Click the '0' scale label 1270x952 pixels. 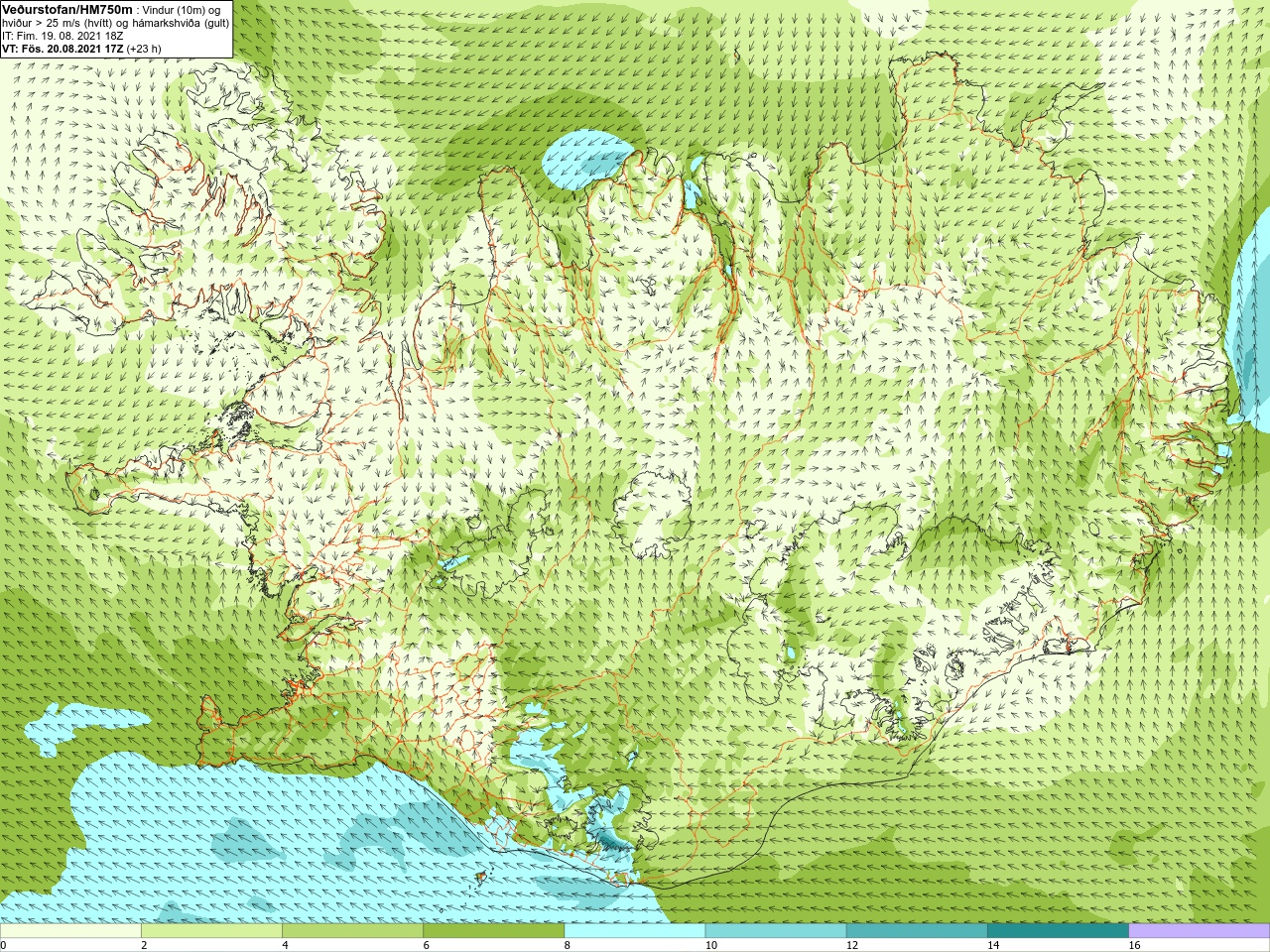tap(4, 945)
